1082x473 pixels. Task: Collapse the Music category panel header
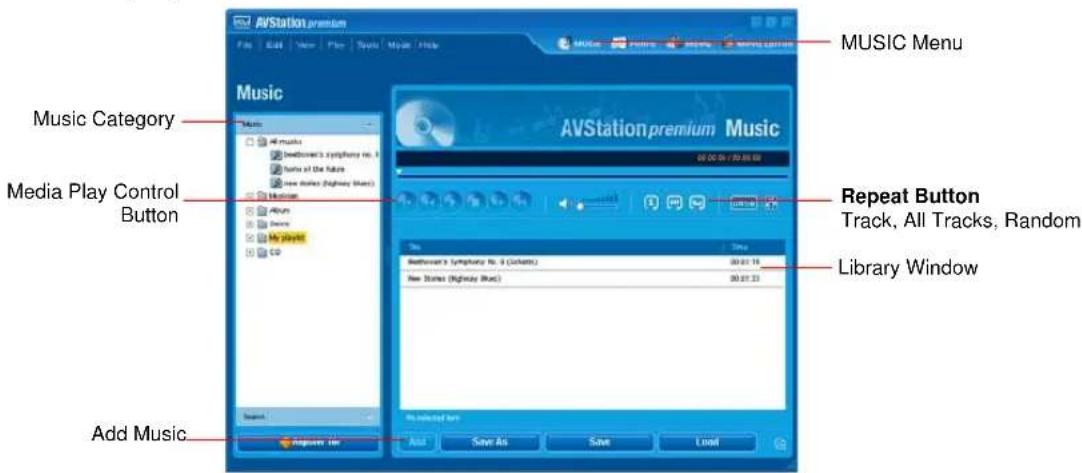tap(307, 124)
